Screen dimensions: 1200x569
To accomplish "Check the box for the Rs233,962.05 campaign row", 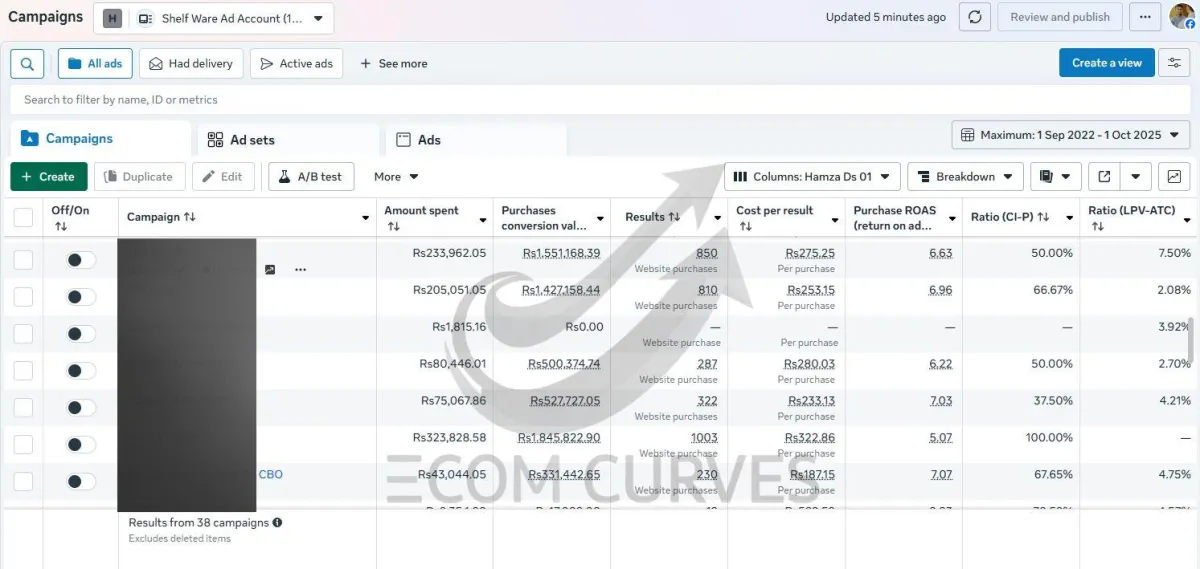I will pos(23,260).
